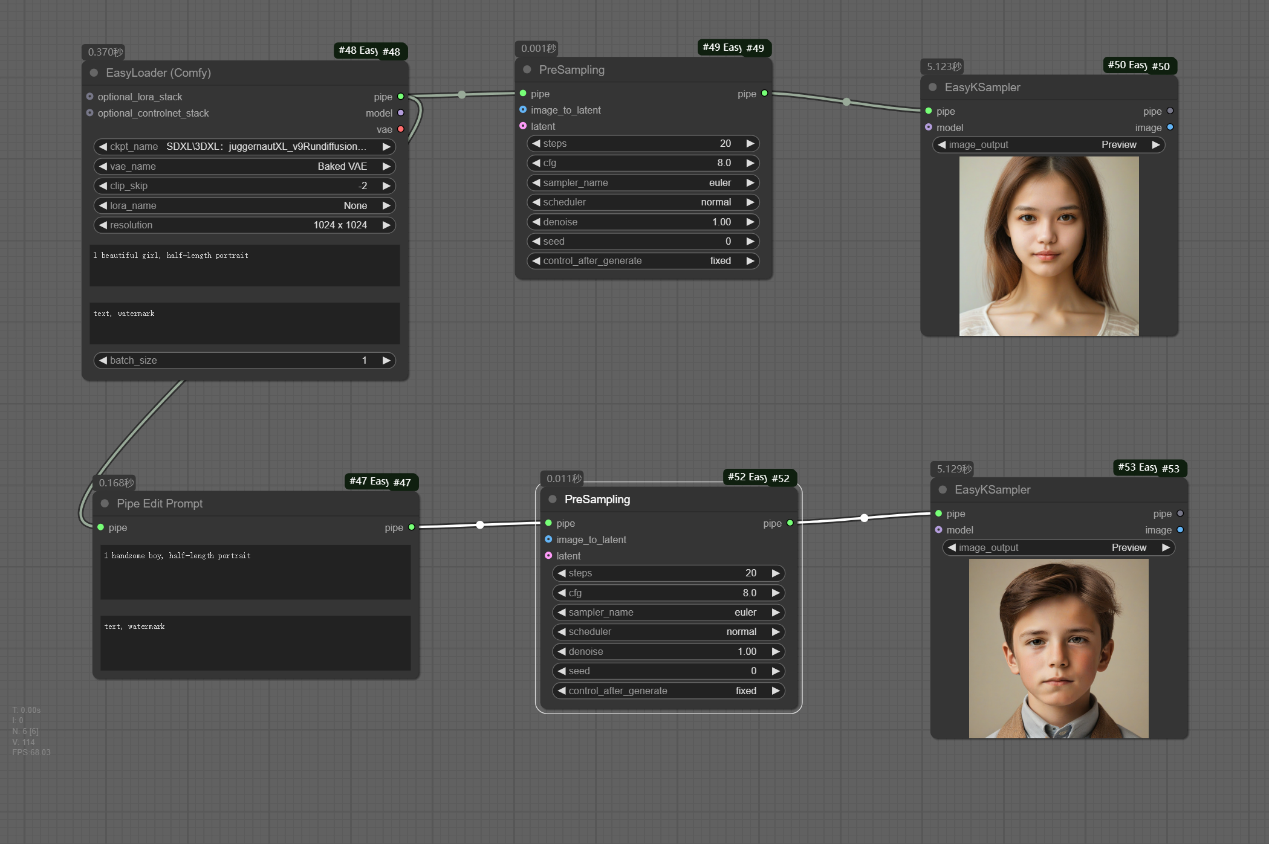Click the link midpoint dot between PreSampling #49 and EasyKSampler #50
1269x844 pixels.
[847, 102]
